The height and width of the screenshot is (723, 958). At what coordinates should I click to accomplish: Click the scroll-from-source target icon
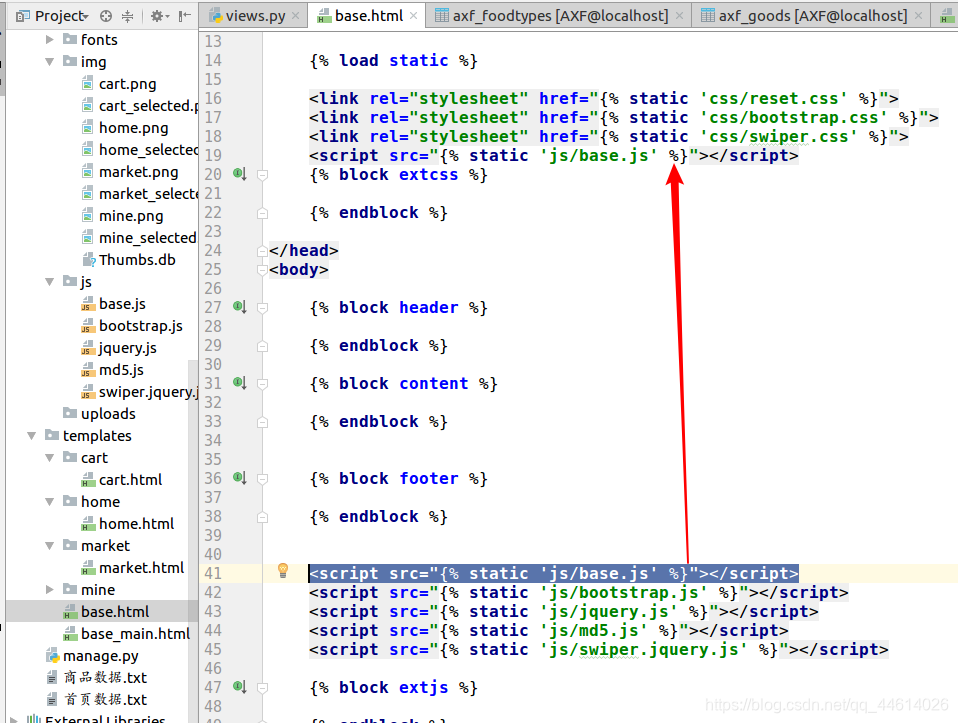[x=106, y=16]
